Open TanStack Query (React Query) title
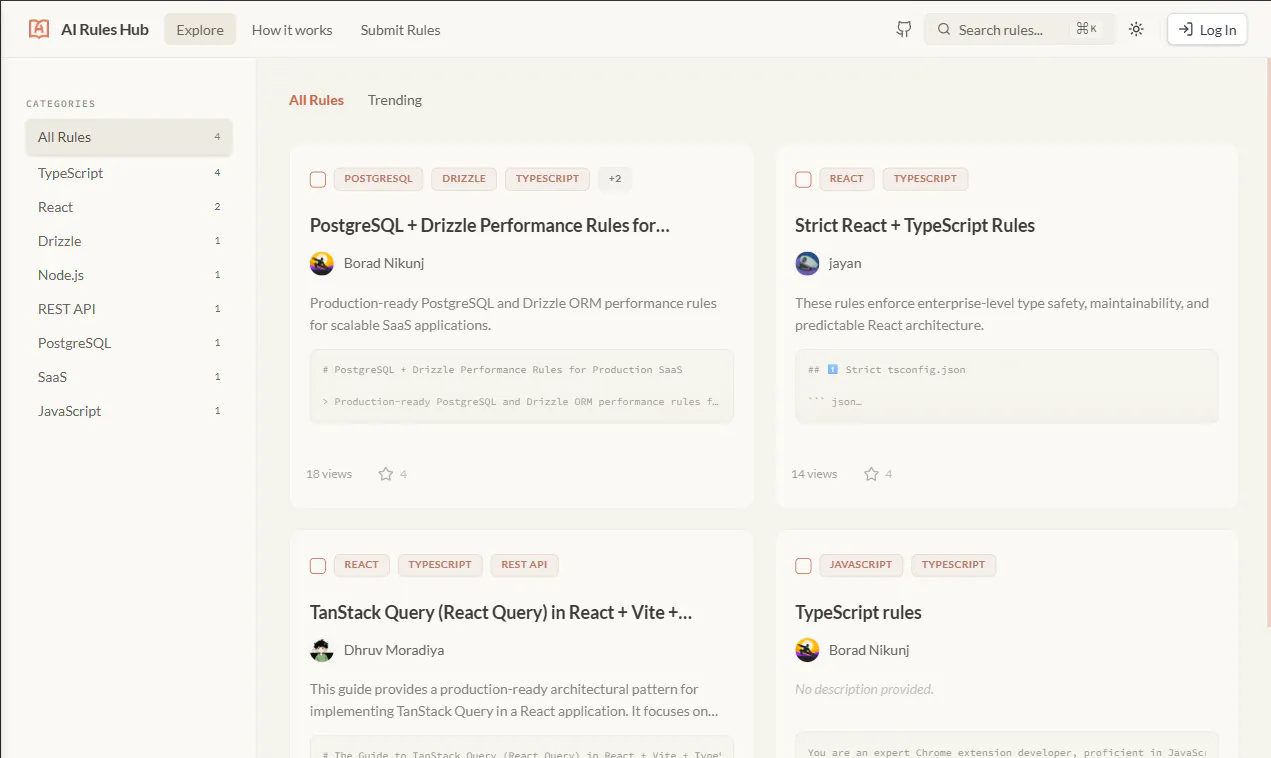 tap(501, 612)
